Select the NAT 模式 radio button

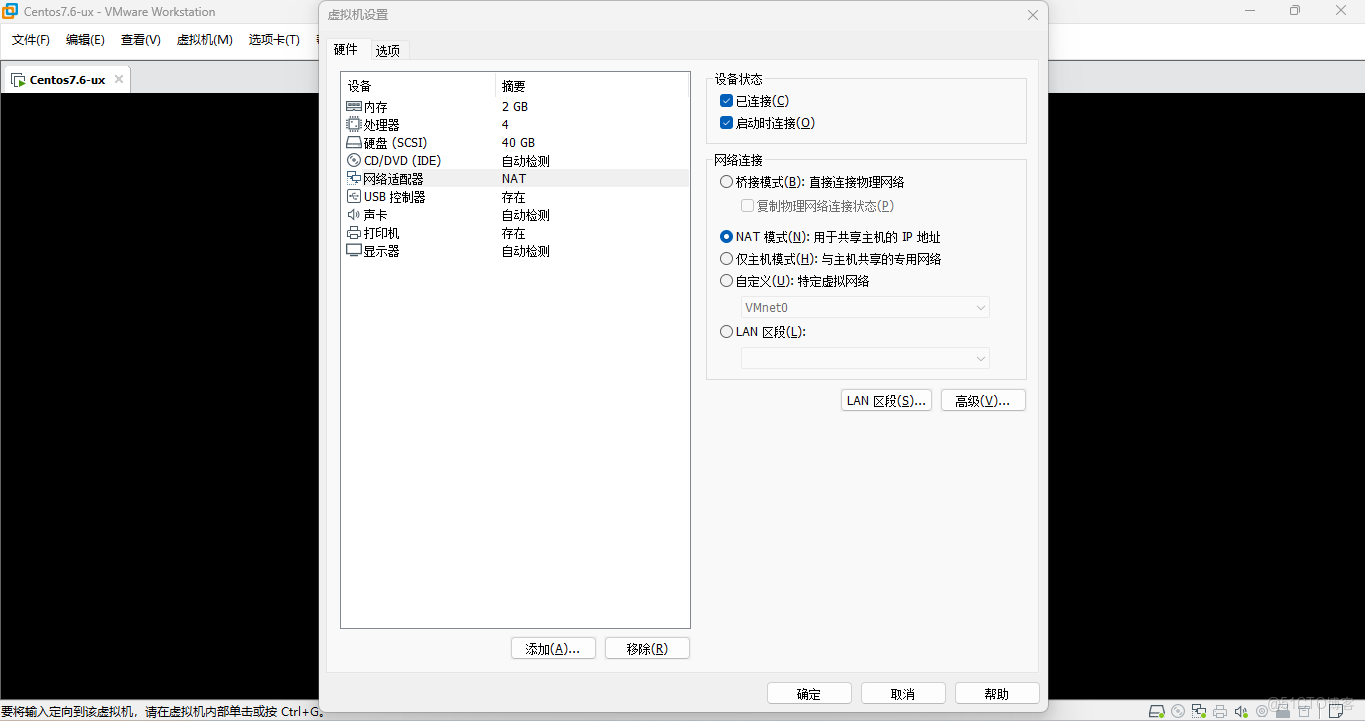pyautogui.click(x=726, y=237)
